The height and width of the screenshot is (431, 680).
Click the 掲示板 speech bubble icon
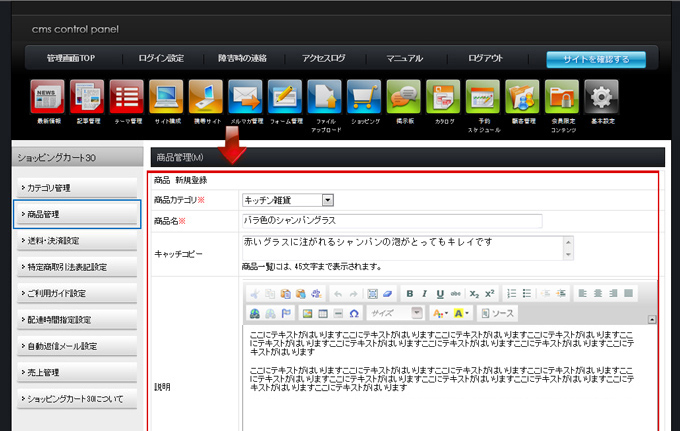403,98
